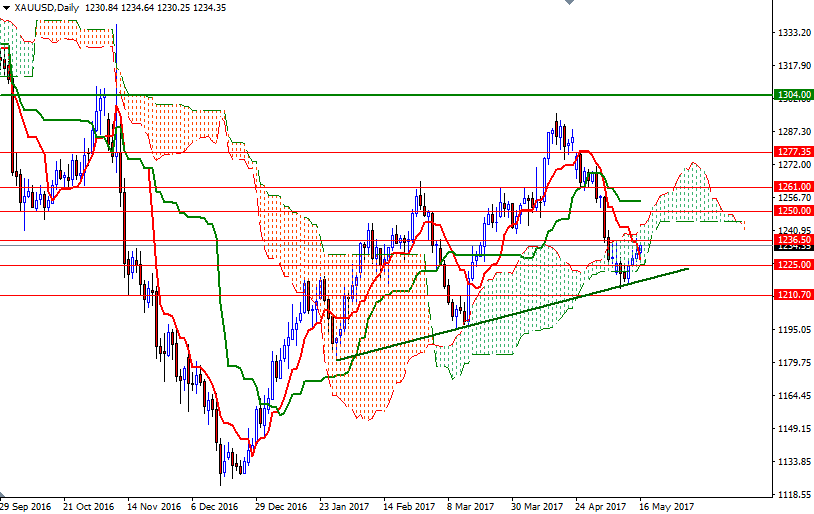
Task: Click the 1118.55 label on price axis
Action: click(792, 495)
